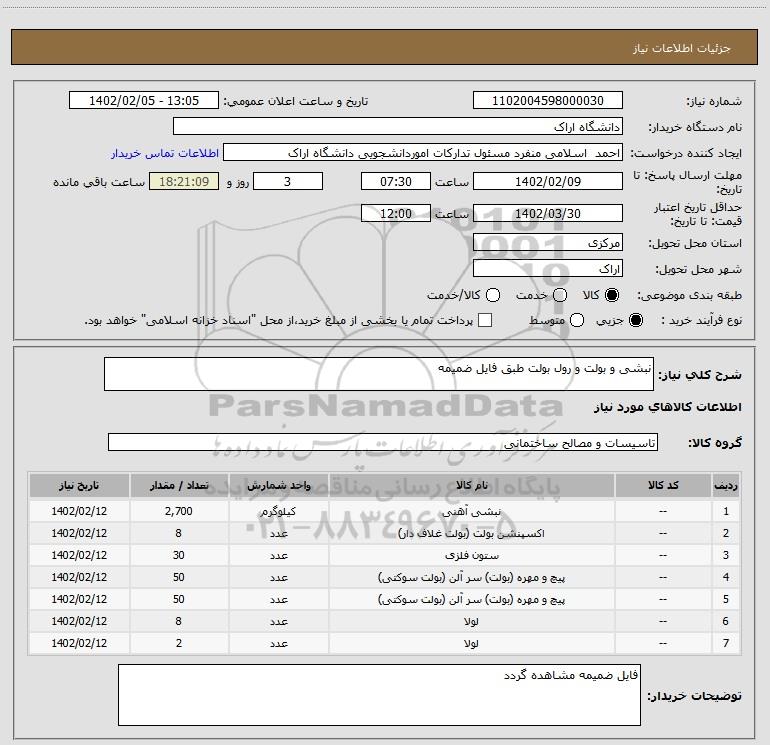Click the واحد شمارش column header
Screen dimensions: 770x745
(x=278, y=485)
